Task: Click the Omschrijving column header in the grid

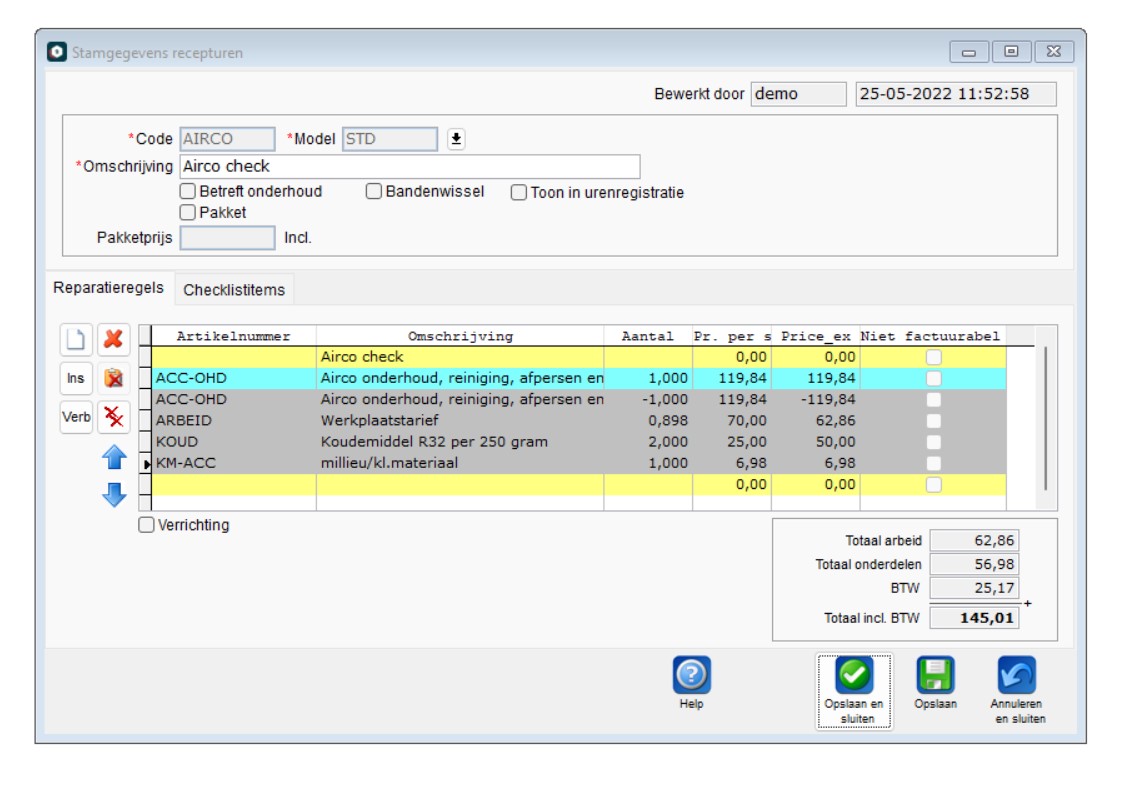Action: point(460,336)
